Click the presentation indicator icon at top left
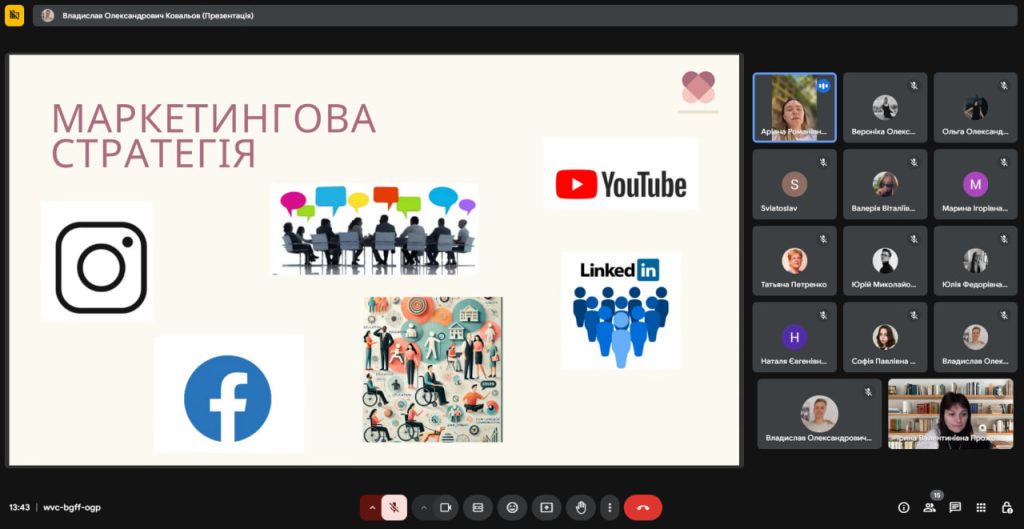This screenshot has height=529, width=1024. click(14, 16)
